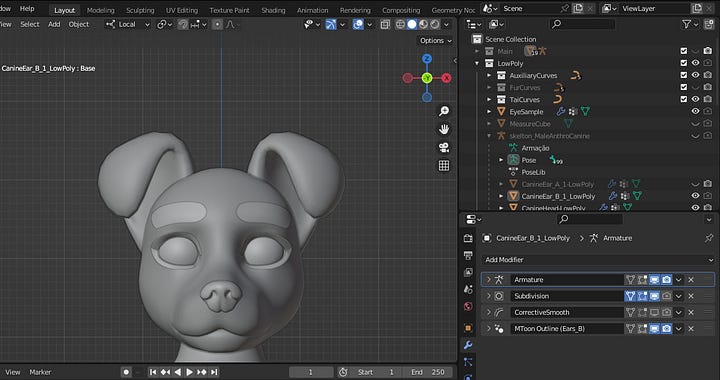Jump to the start frame
Screen dimensions: 720x380
(x=153, y=372)
